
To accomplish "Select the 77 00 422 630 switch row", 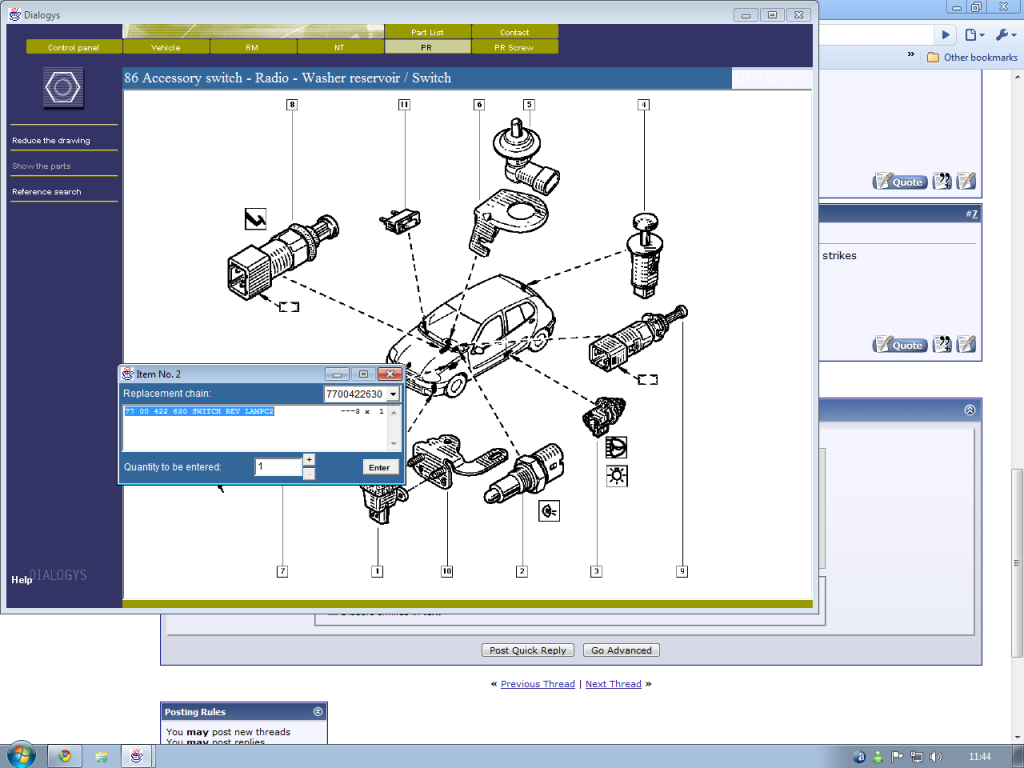I will (200, 411).
